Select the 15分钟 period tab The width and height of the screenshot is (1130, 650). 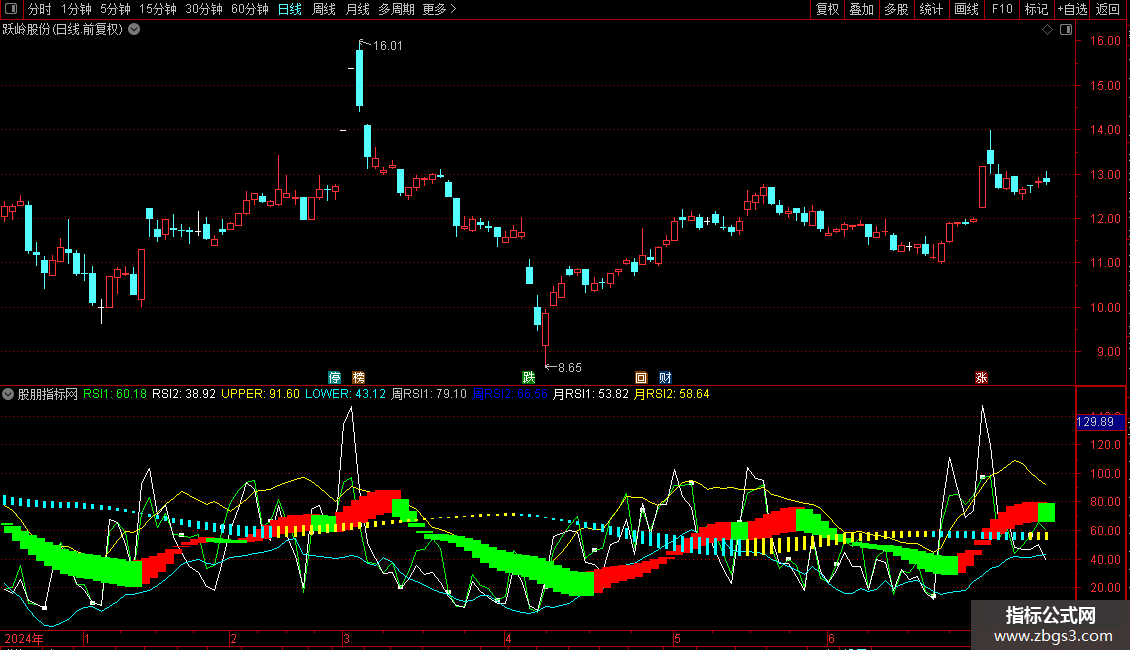(157, 9)
